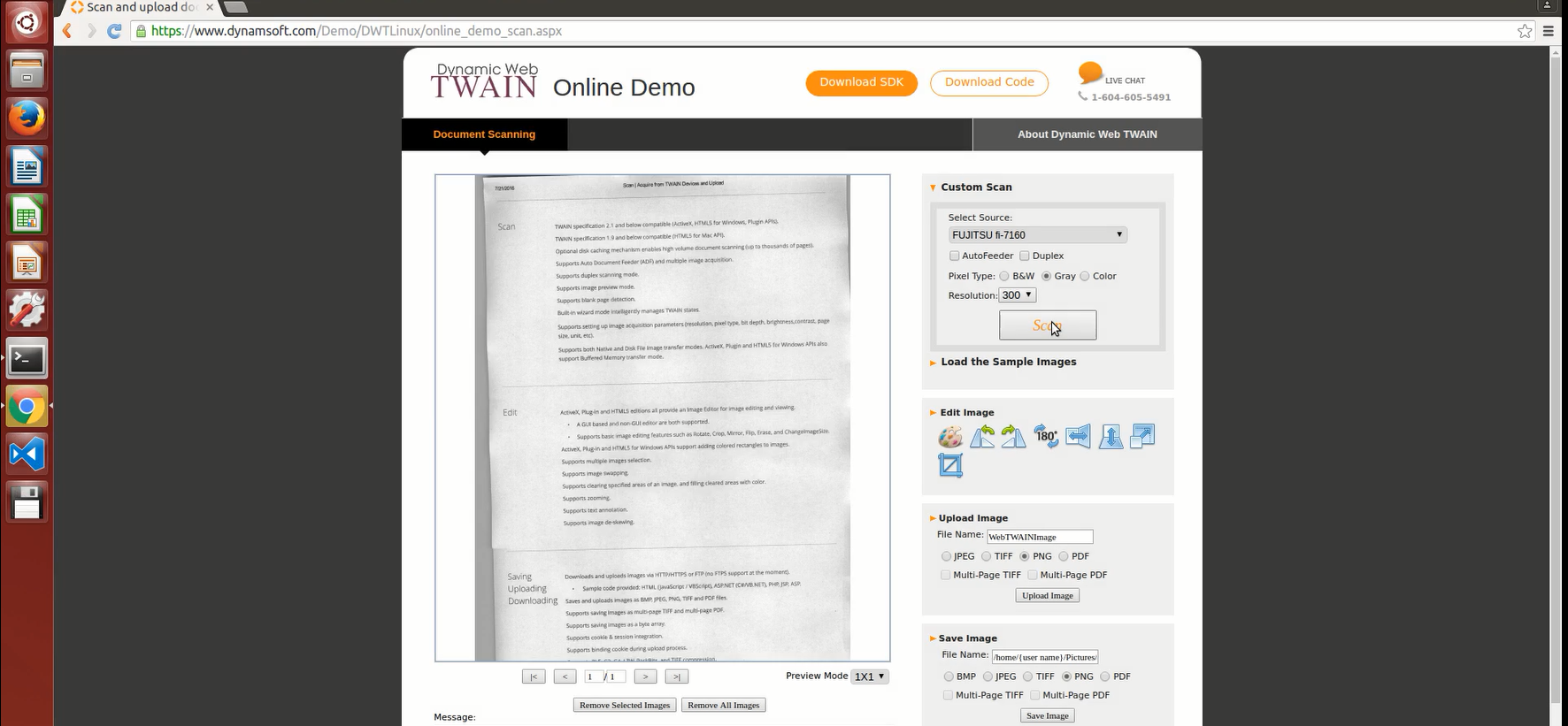Expand Load the Sample Images section
Image resolution: width=1568 pixels, height=726 pixels.
[1008, 362]
